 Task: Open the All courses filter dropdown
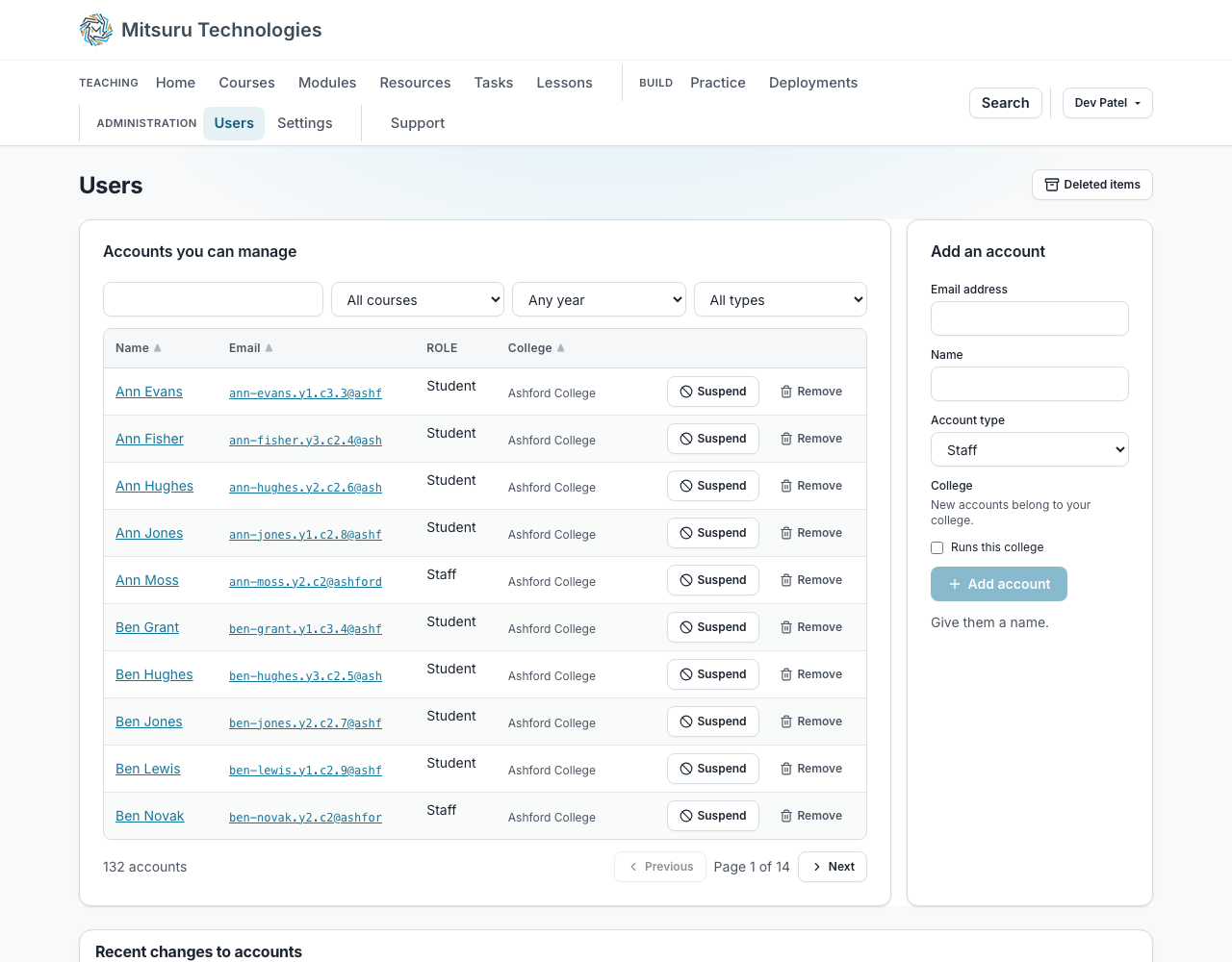point(418,299)
